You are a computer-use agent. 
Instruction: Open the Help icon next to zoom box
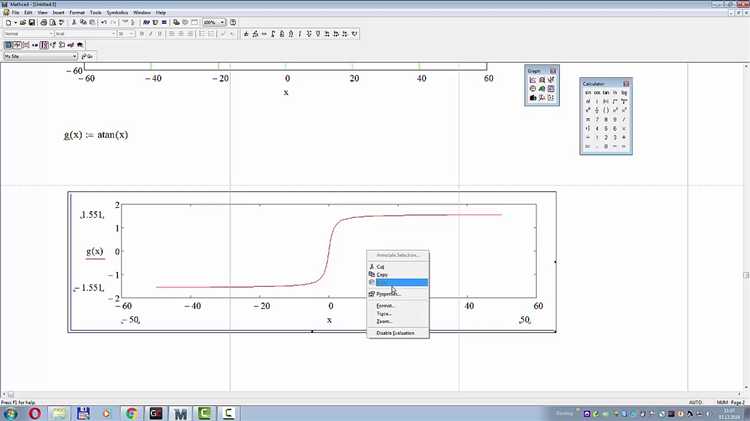tap(233, 22)
